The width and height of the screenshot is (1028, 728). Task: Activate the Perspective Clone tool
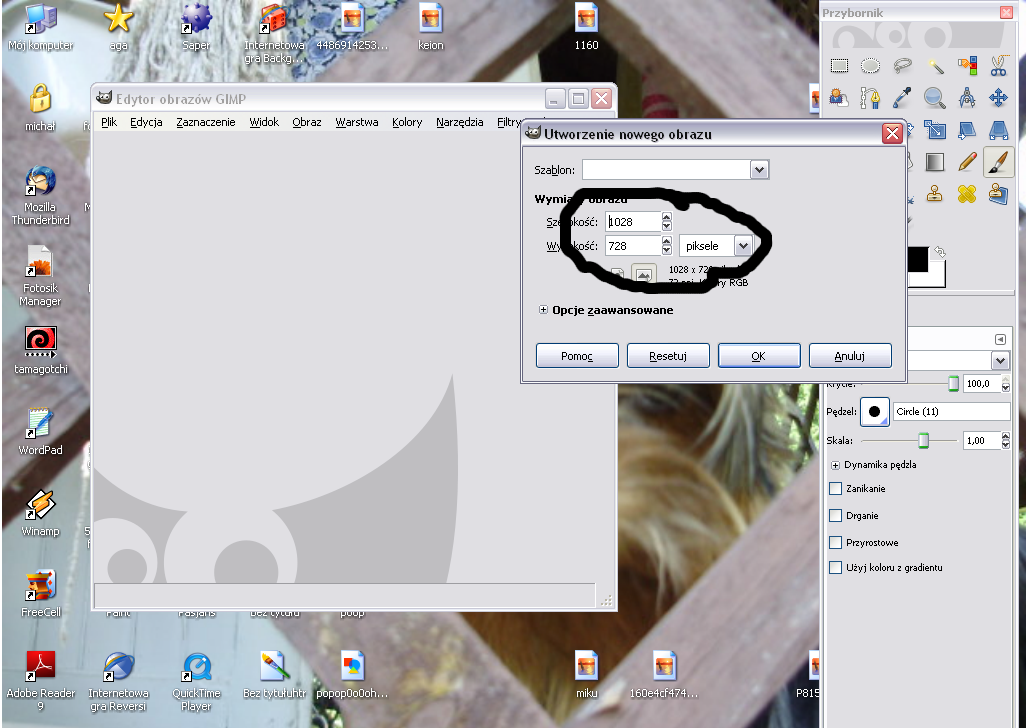998,194
